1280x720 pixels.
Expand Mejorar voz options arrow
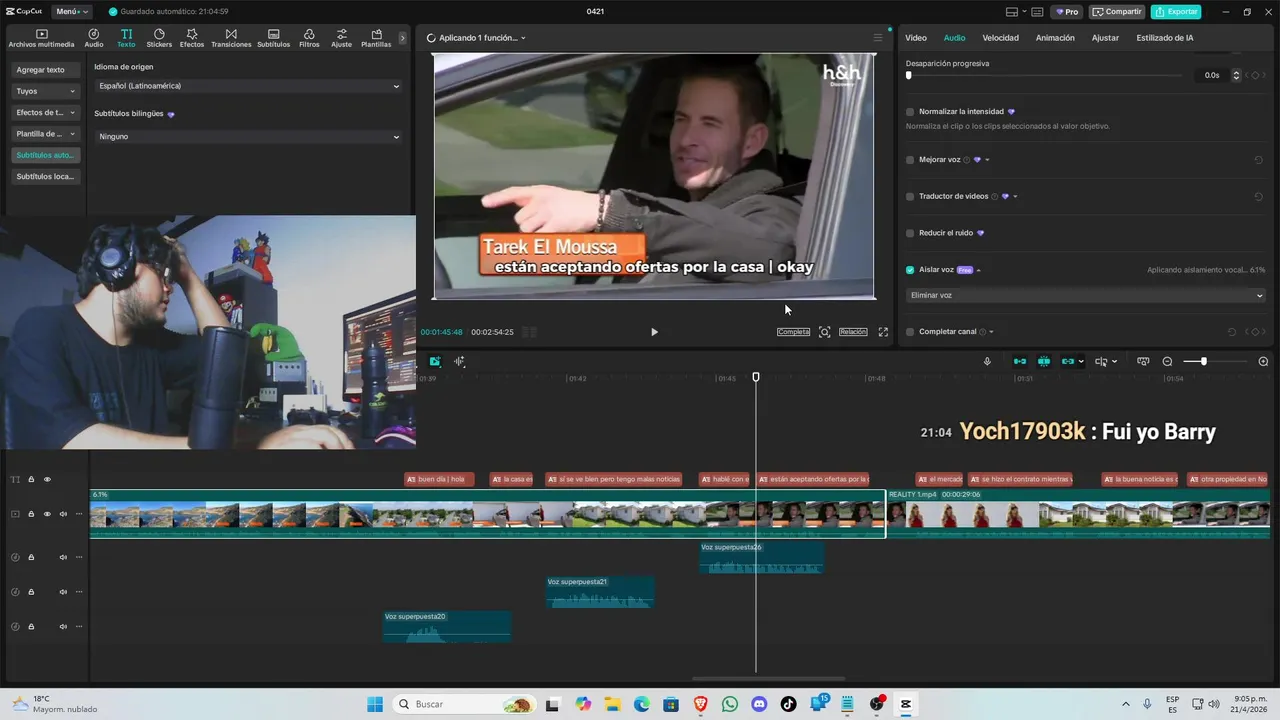[x=987, y=160]
